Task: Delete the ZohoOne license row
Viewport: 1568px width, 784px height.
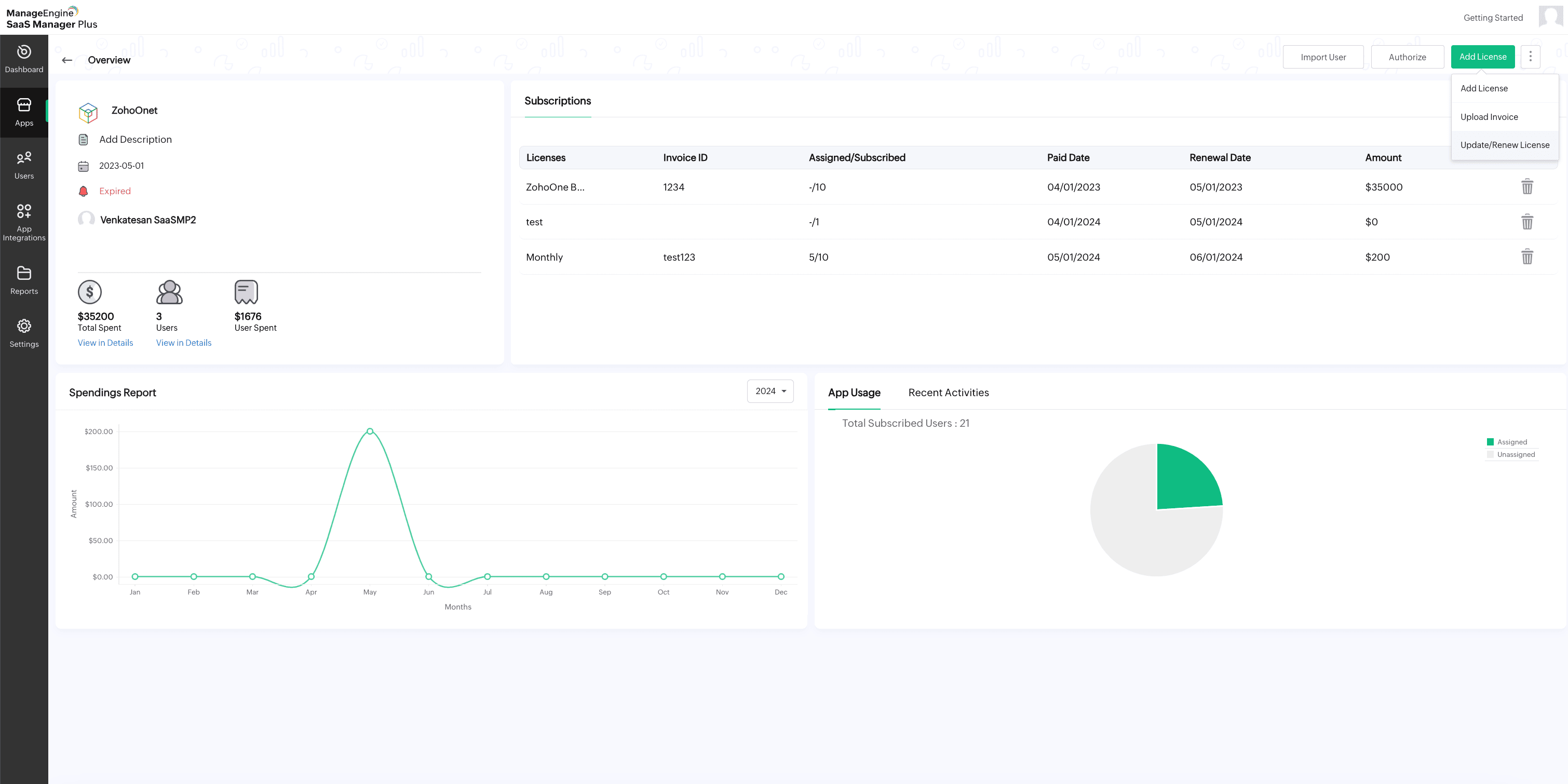Action: [1526, 187]
